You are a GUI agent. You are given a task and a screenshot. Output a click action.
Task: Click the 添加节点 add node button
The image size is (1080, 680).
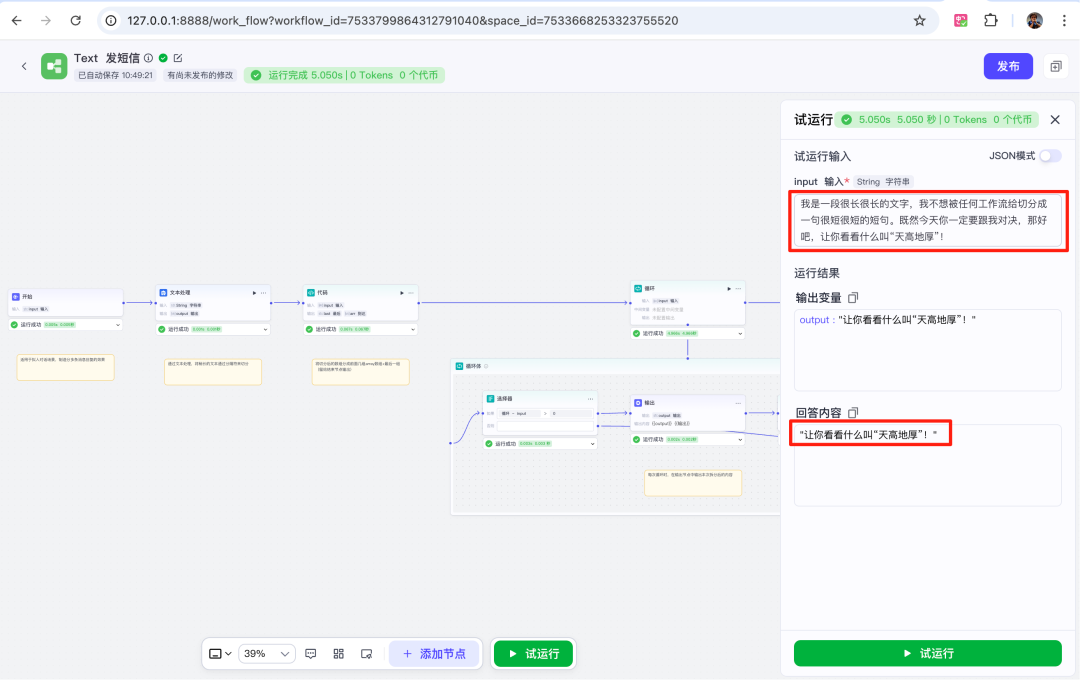tap(435, 654)
